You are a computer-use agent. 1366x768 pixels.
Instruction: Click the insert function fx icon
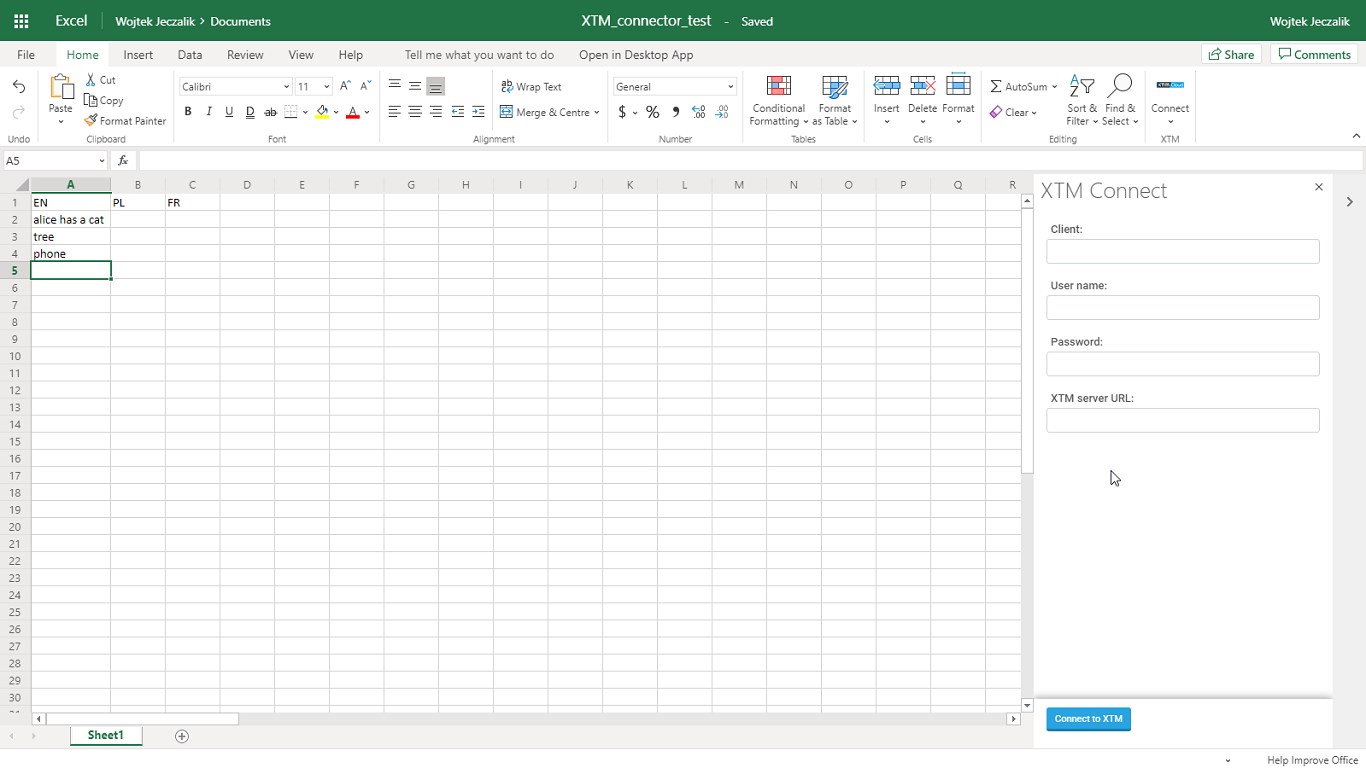(123, 161)
